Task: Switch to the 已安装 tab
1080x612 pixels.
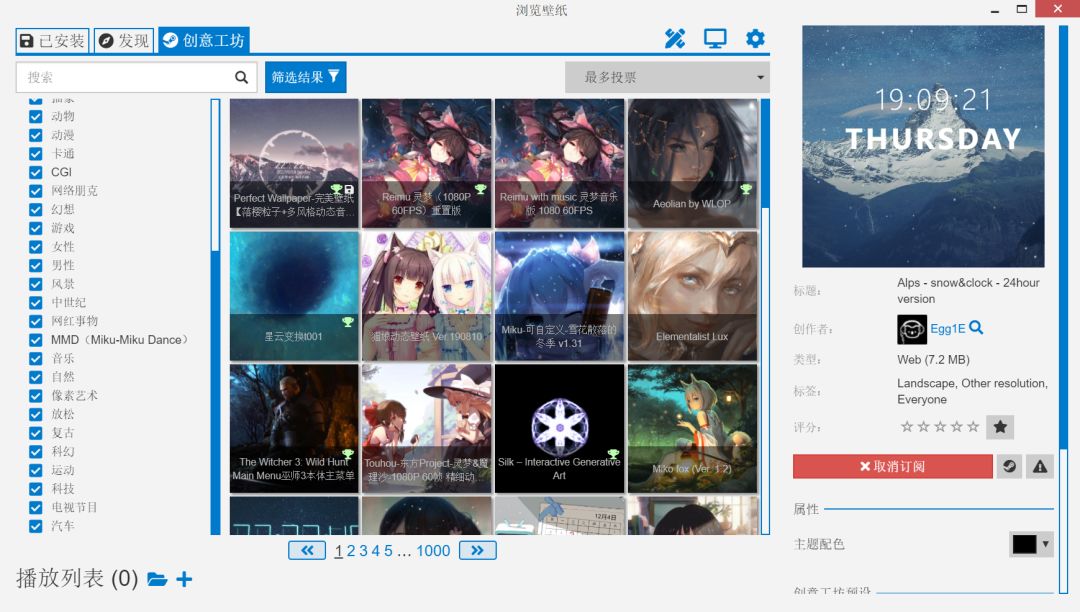Action: point(53,41)
